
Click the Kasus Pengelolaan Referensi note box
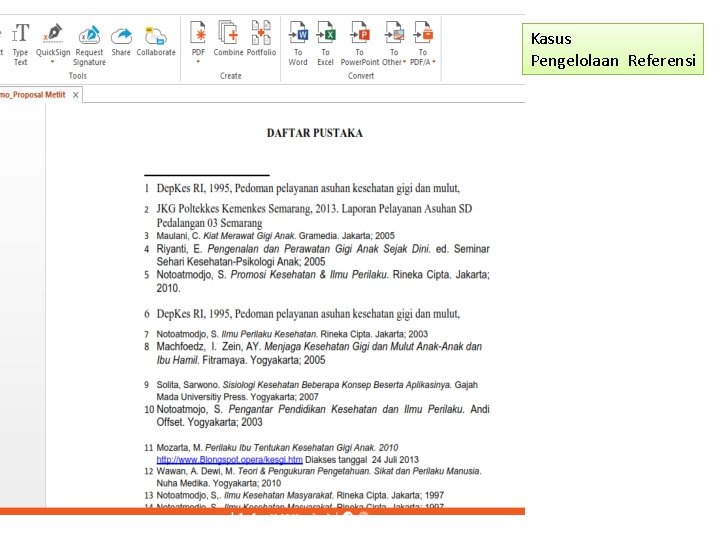coord(613,49)
